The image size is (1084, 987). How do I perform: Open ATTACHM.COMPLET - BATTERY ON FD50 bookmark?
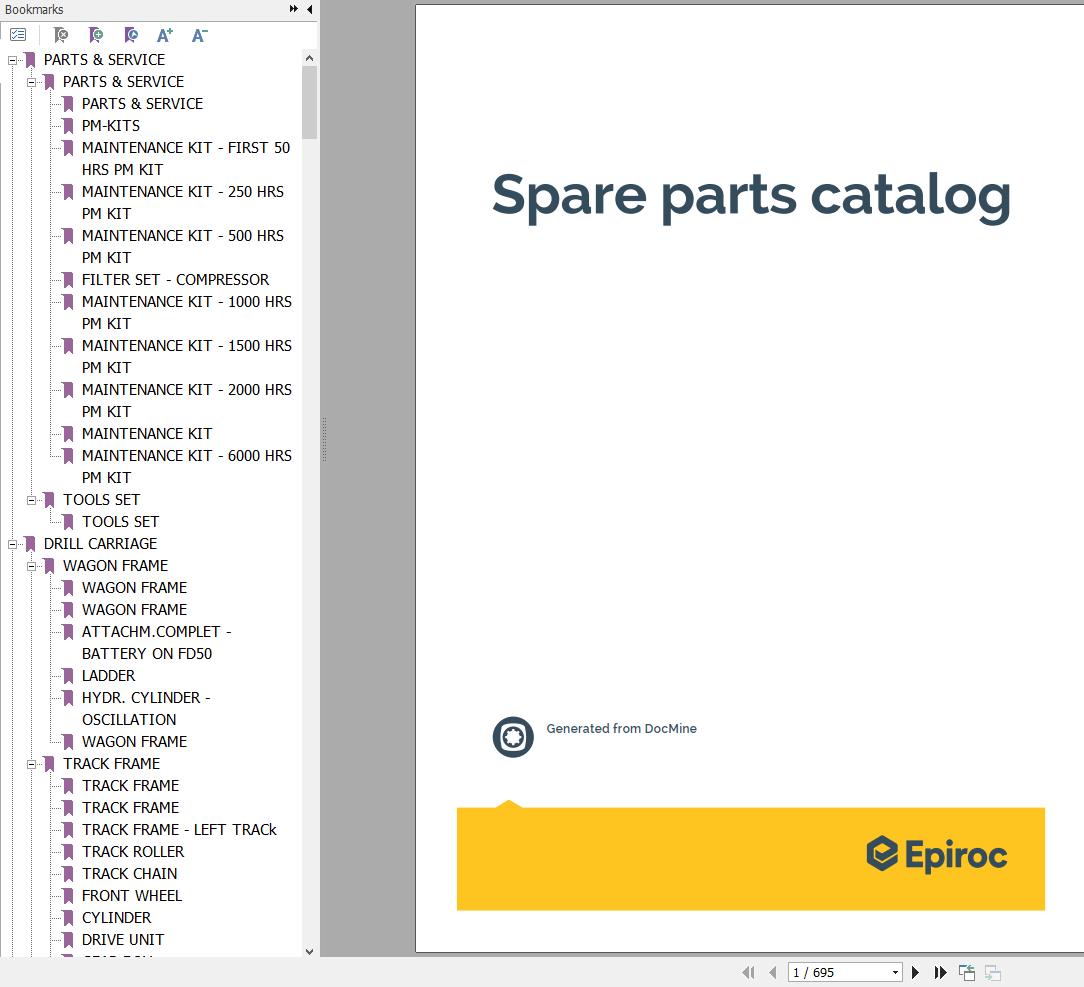[157, 643]
